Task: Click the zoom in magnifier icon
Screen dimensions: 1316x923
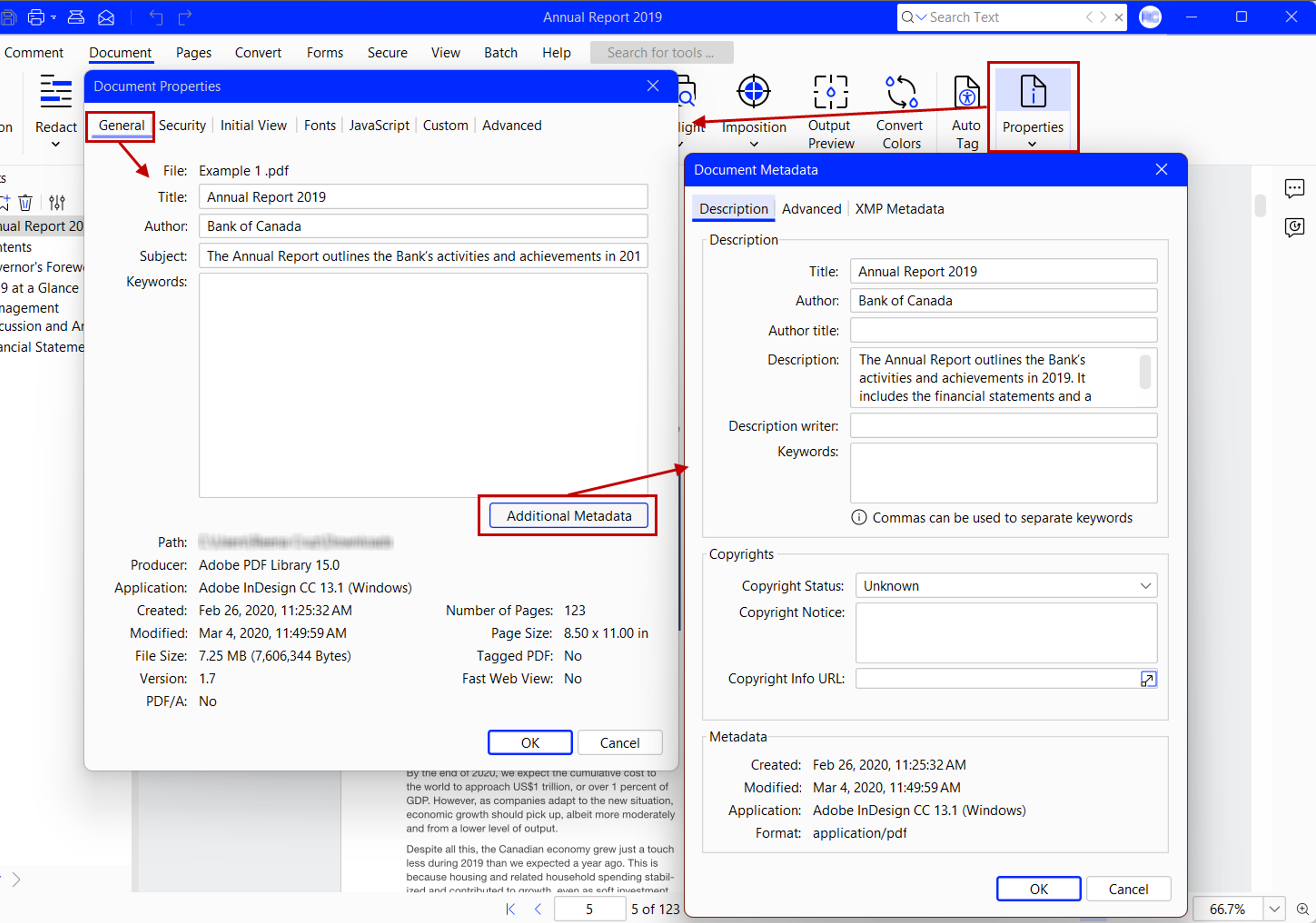Action: tap(1303, 909)
